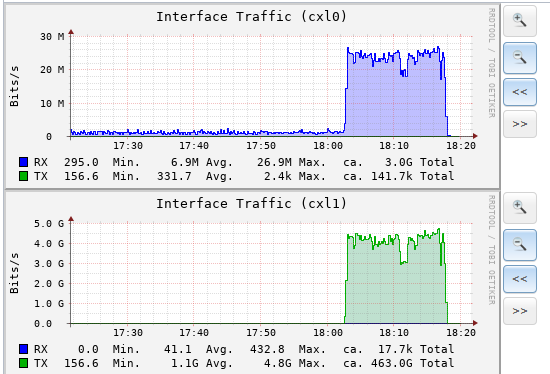Screen dimensions: 550x374
Task: Click the cxl0 RX max value 26.9M
Action: [x=274, y=162]
